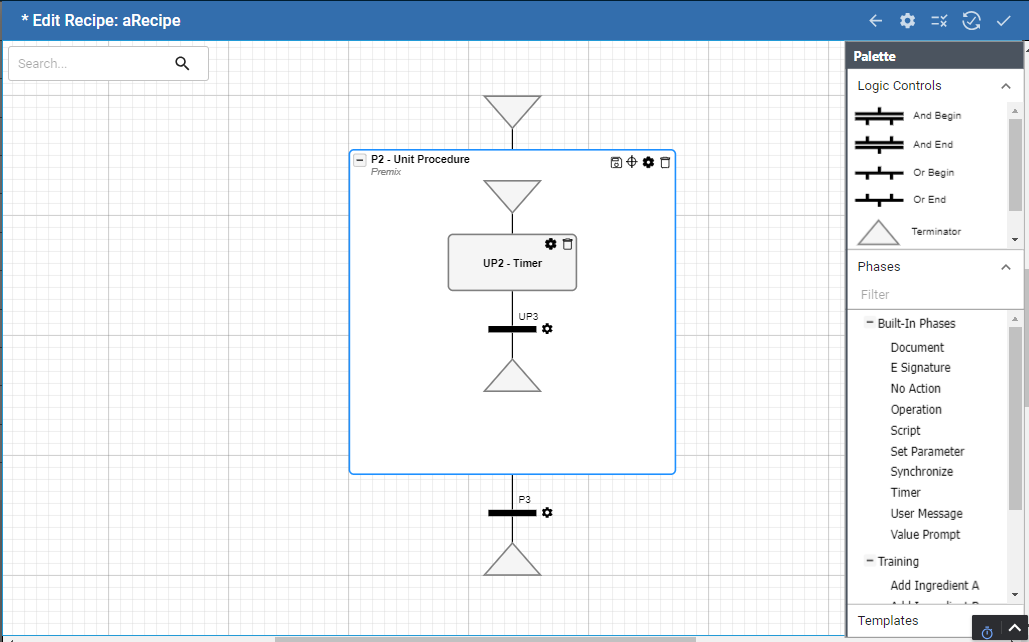Screen dimensions: 1029x642
Task: Collapse the P2 Unit Procedure box
Action: pos(360,160)
